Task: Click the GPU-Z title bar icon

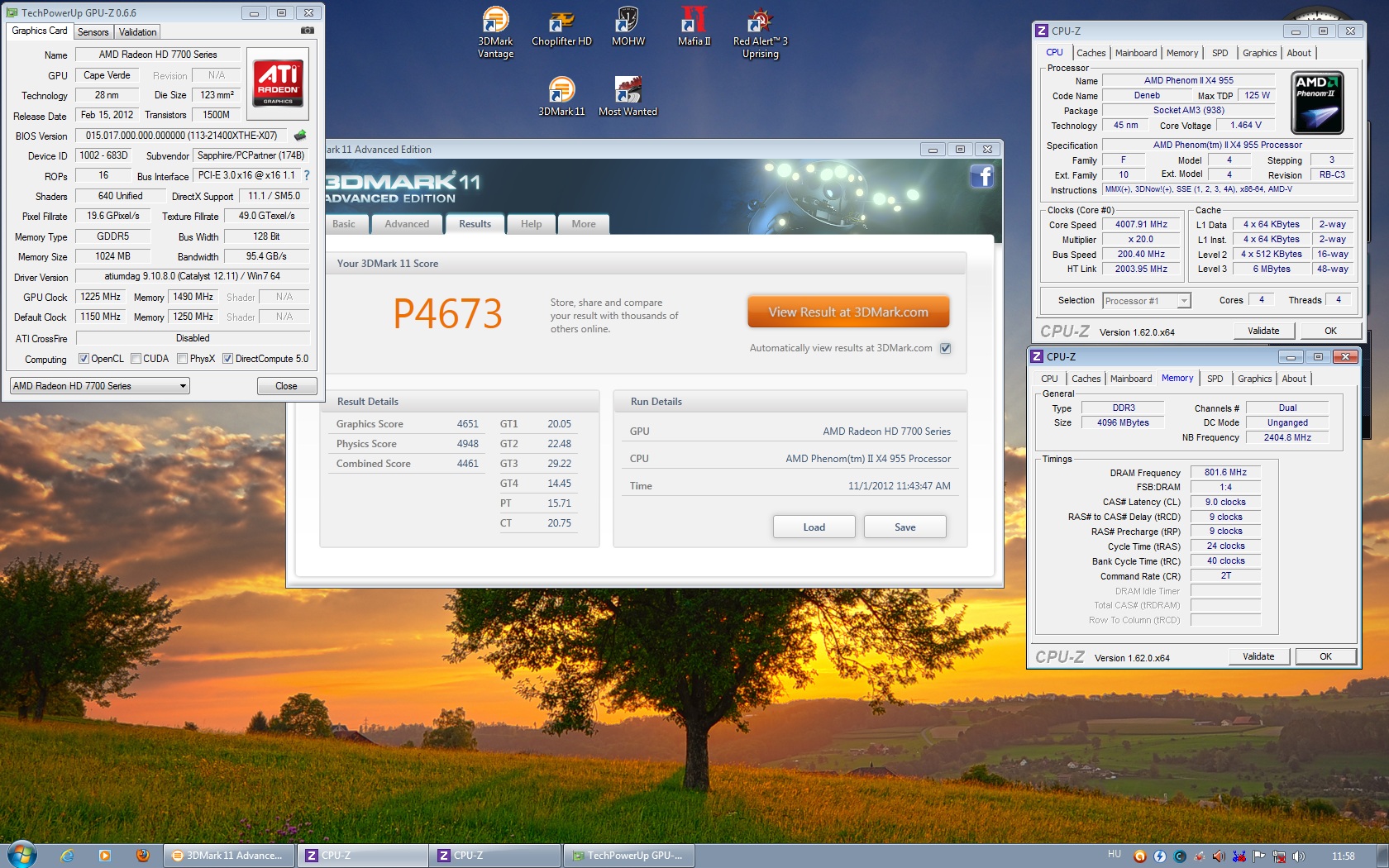Action: click(12, 12)
